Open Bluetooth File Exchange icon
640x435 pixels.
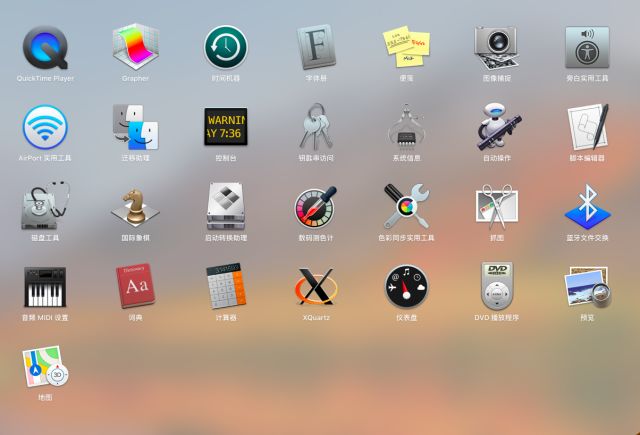pos(587,207)
